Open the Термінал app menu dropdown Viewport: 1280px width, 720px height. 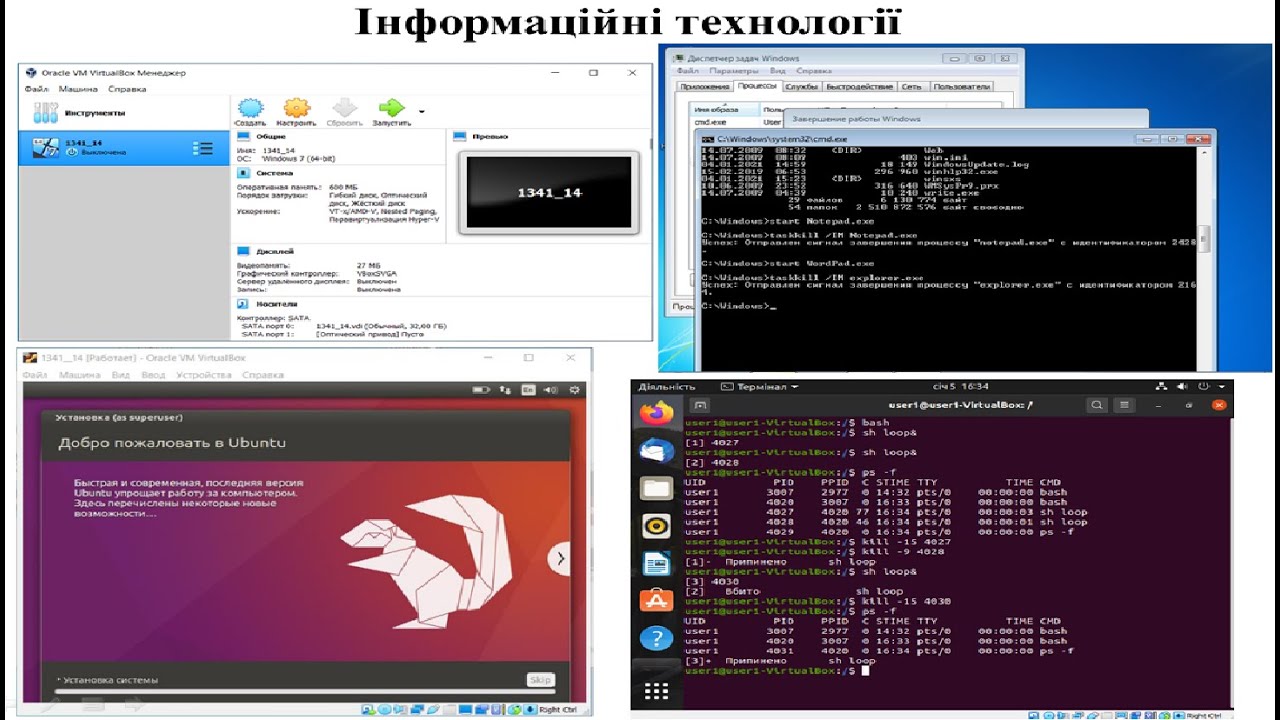760,387
